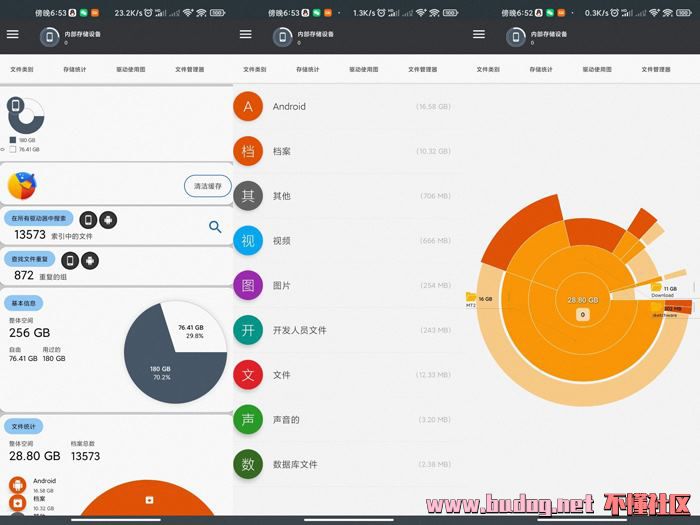Tap the 文件统计 chip
This screenshot has height=525, width=700.
(24, 426)
